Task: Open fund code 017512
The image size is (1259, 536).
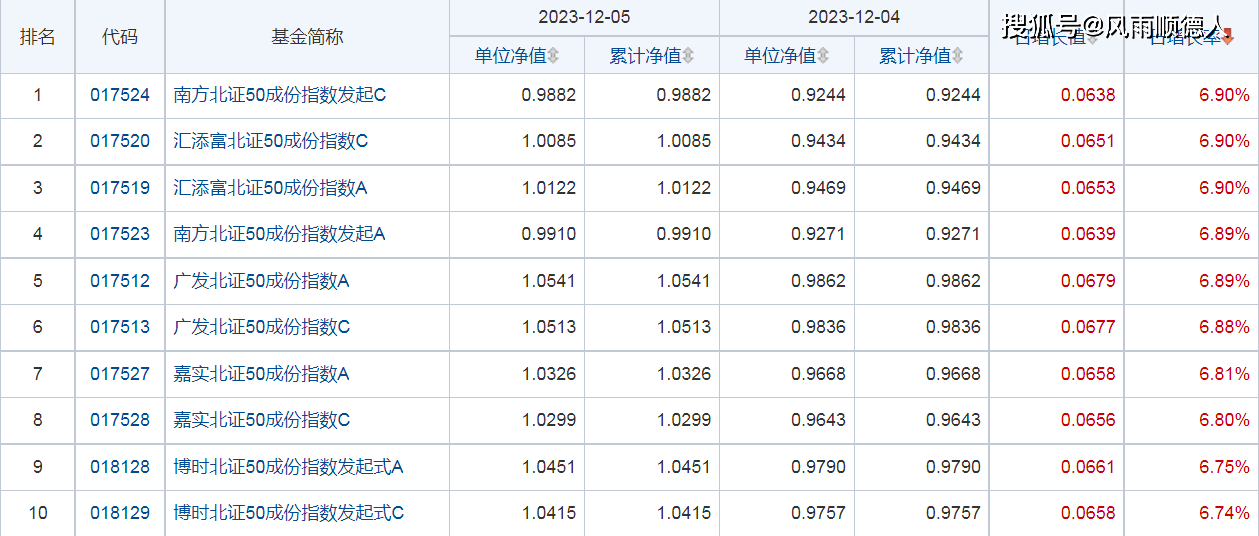Action: tap(120, 281)
